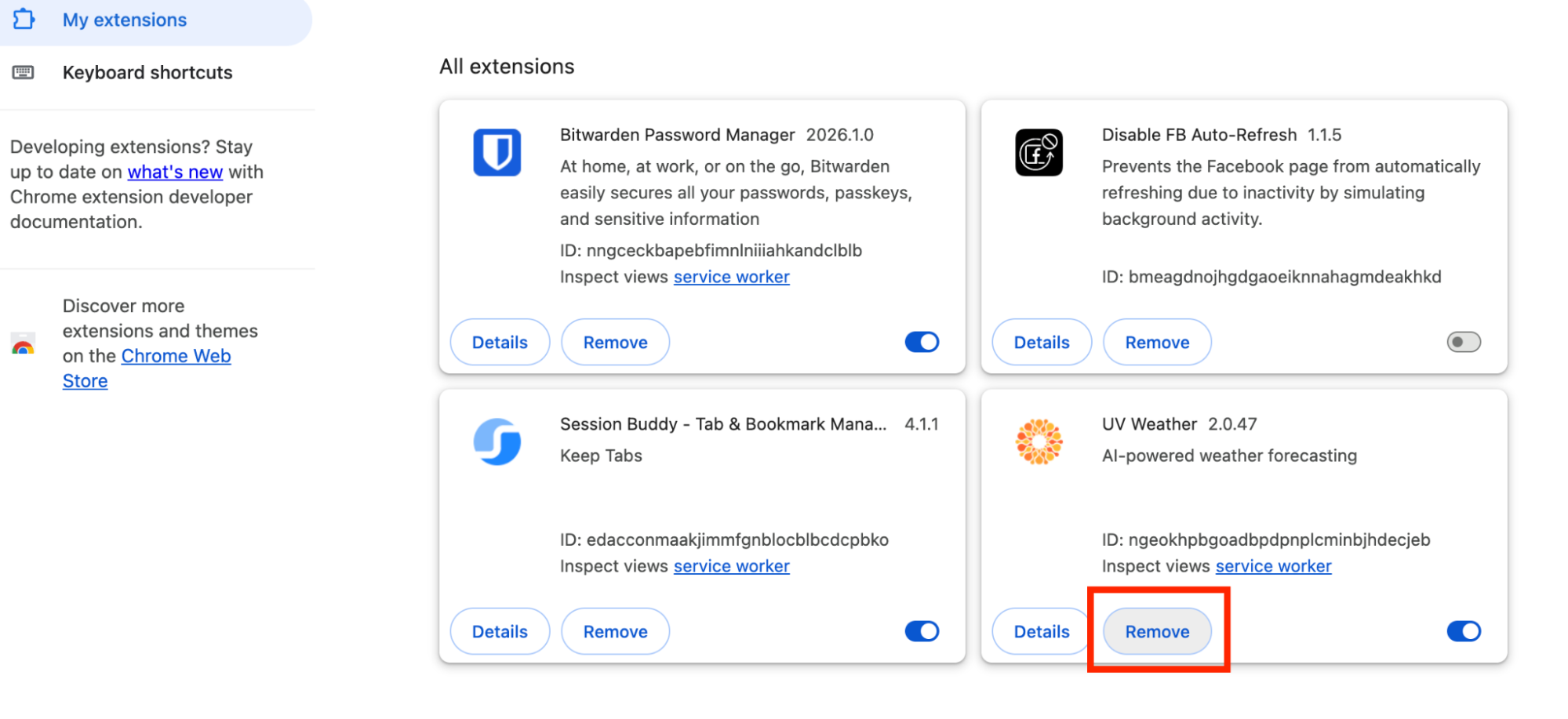Inspect Bitwarden's service worker
This screenshot has width=1568, height=719.
(731, 276)
